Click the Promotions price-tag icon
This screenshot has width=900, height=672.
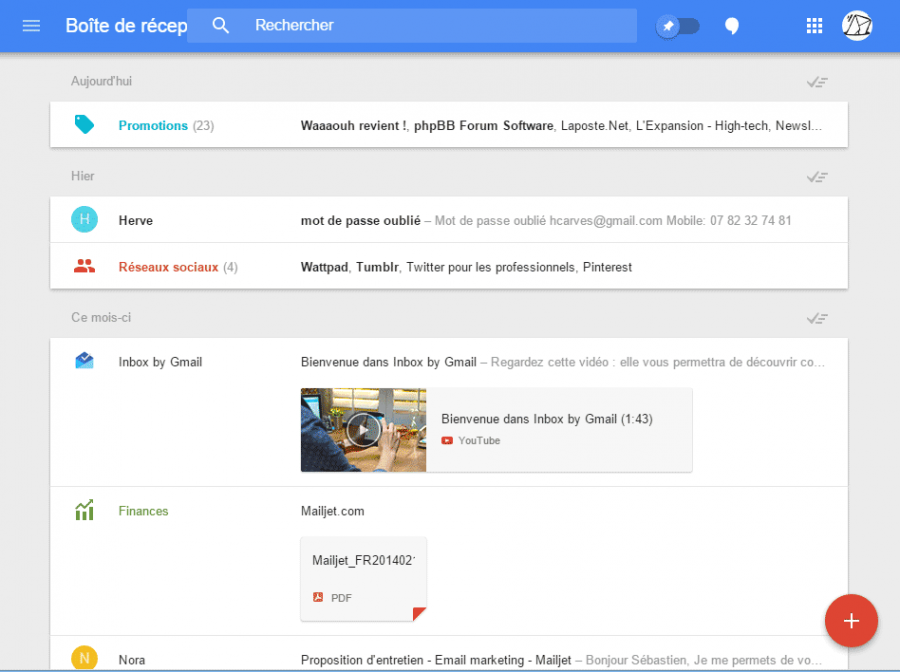(x=85, y=125)
